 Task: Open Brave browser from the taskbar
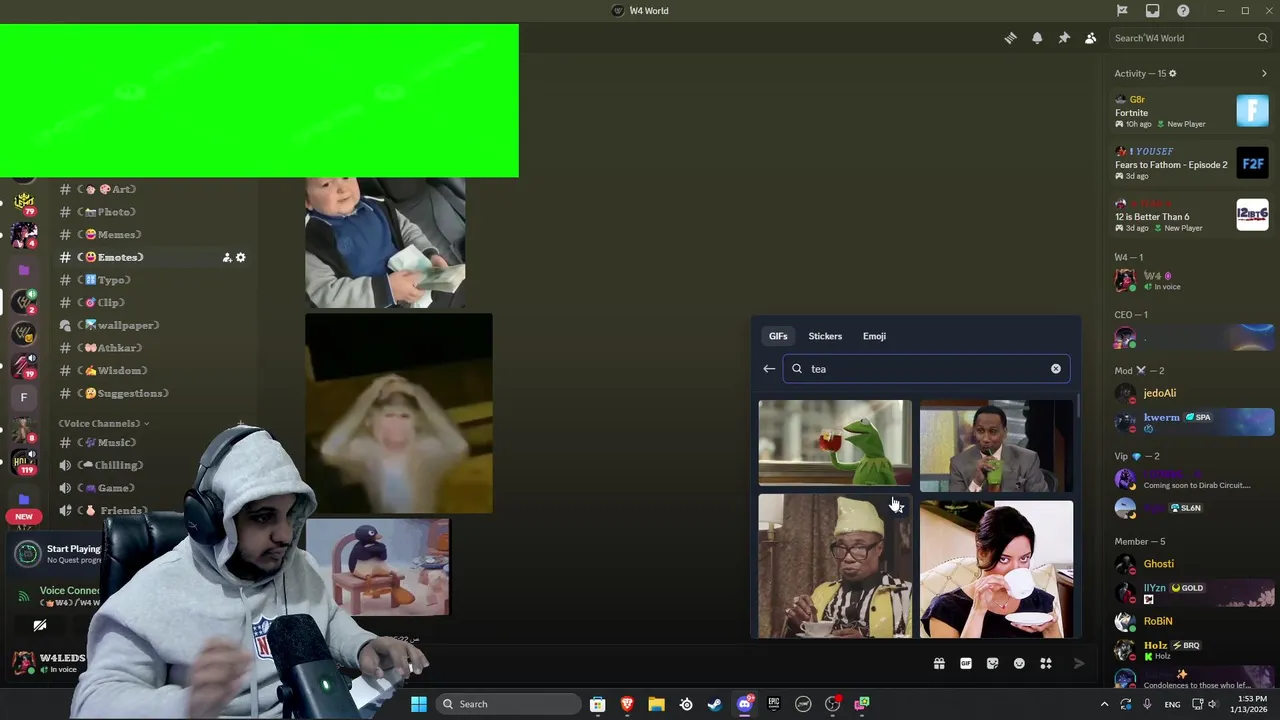coord(627,704)
